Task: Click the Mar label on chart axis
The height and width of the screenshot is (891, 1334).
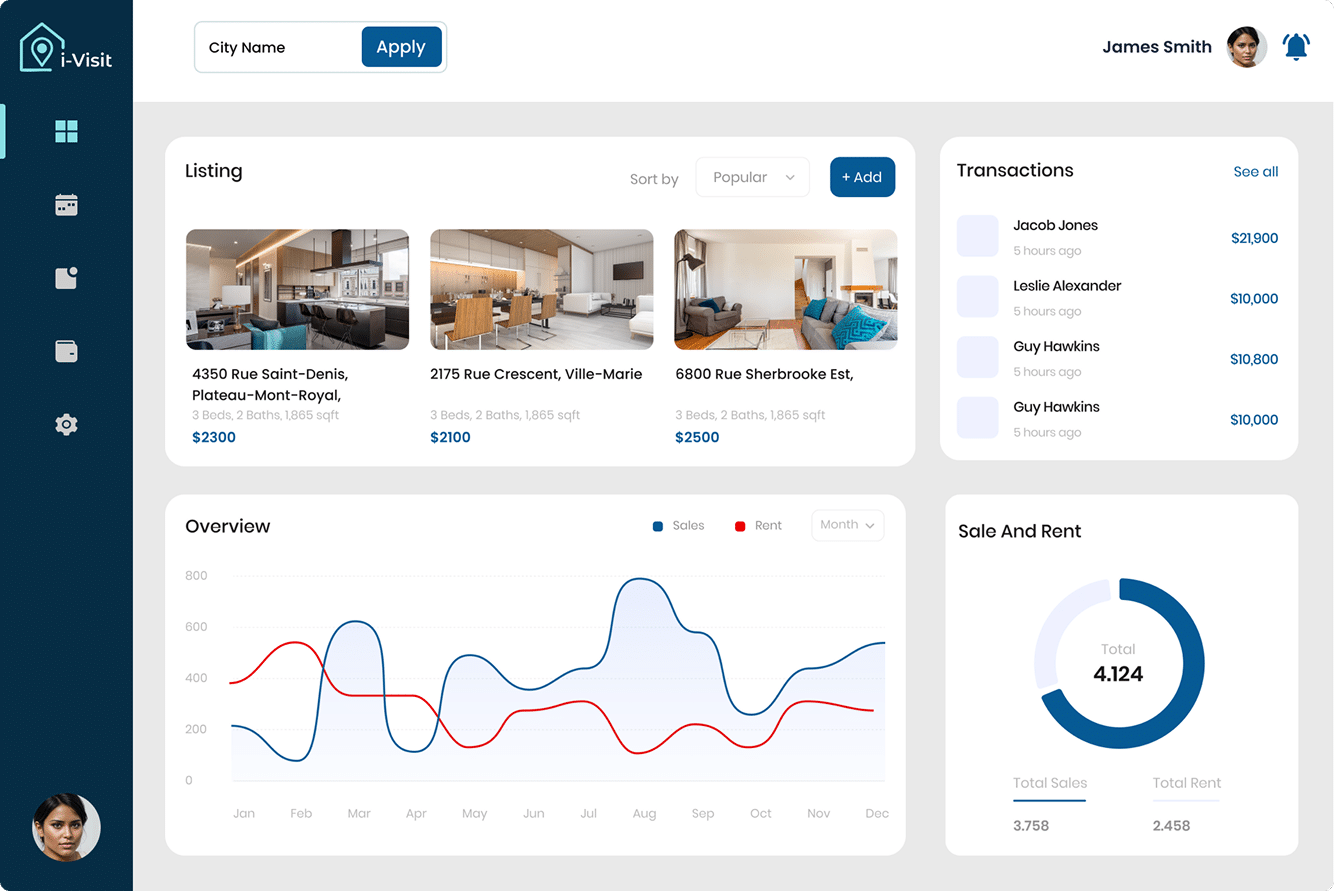Action: point(359,813)
